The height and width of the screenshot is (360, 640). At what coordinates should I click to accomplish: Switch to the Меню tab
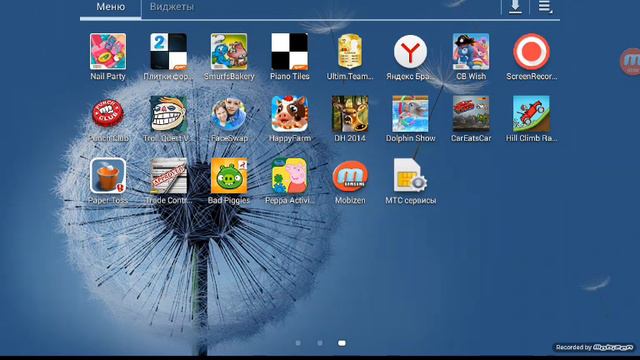111,7
